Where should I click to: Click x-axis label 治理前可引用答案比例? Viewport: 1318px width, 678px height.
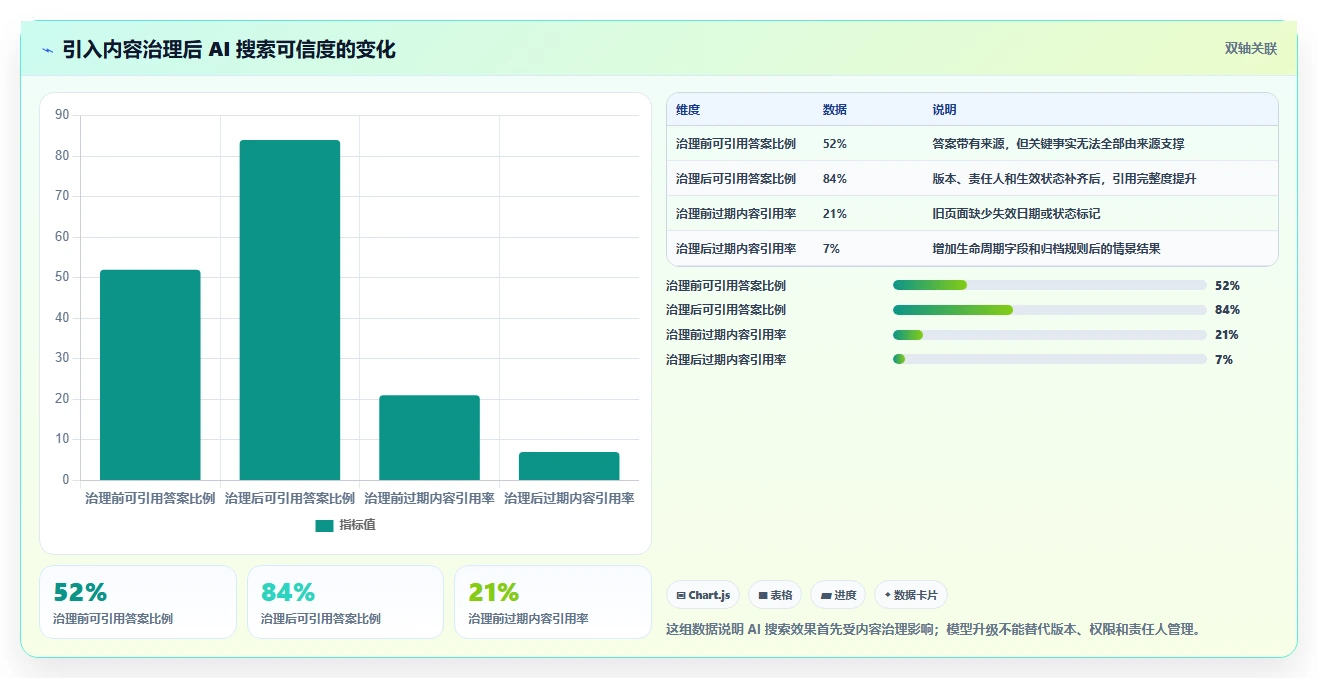pyautogui.click(x=150, y=498)
